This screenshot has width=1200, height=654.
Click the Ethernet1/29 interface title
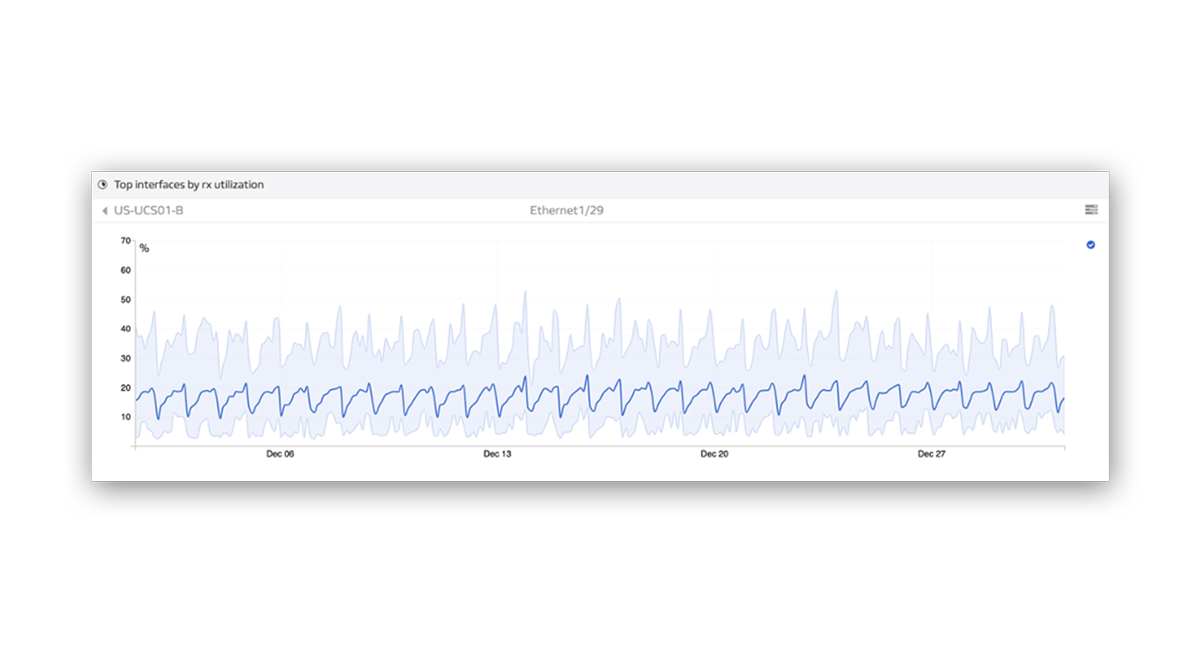(x=567, y=211)
